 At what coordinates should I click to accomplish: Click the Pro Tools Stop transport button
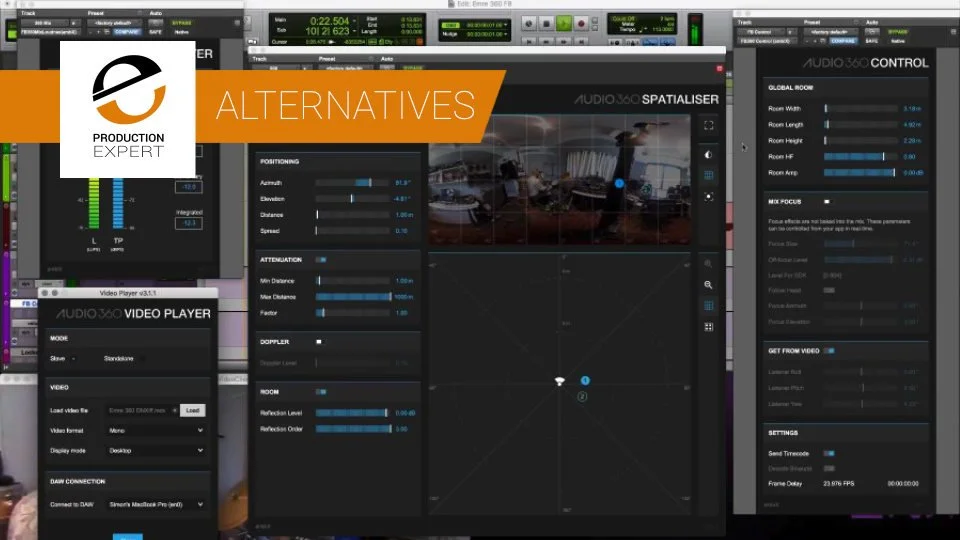pos(546,24)
